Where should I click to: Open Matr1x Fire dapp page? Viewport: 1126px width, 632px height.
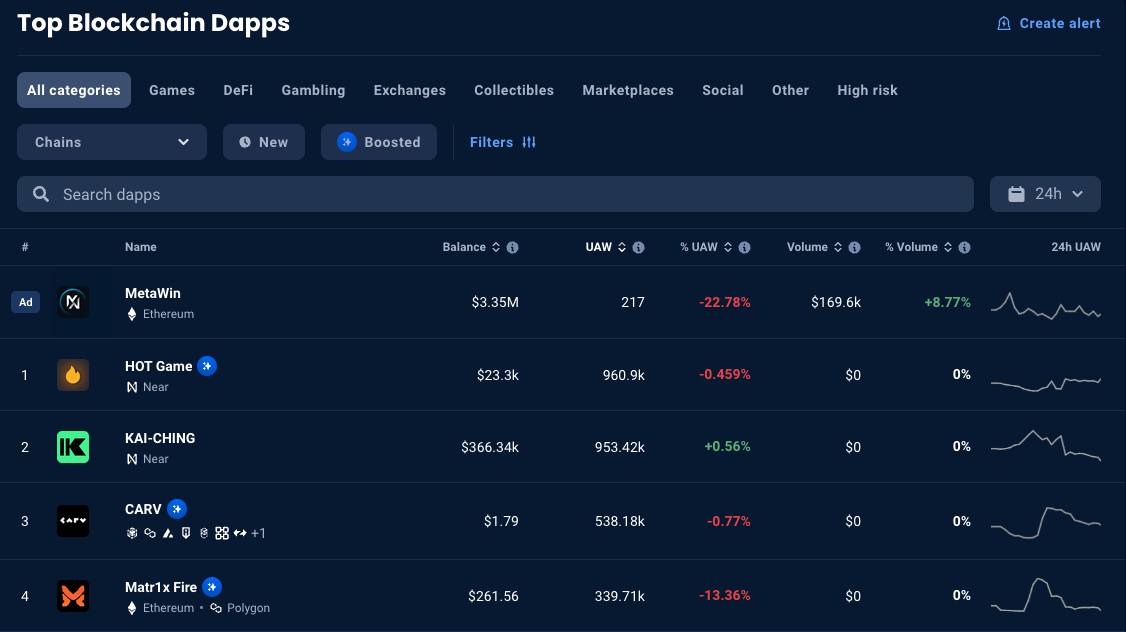161,587
